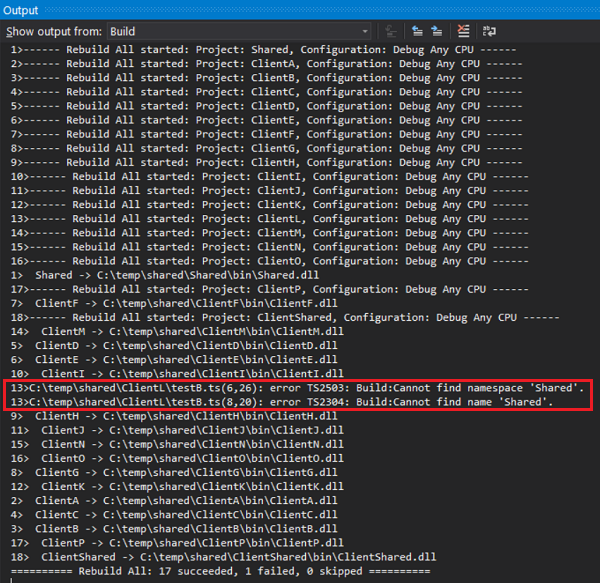This screenshot has height=583, width=600.
Task: Select Rebuild started line for Project ClientA
Action: pos(266,64)
